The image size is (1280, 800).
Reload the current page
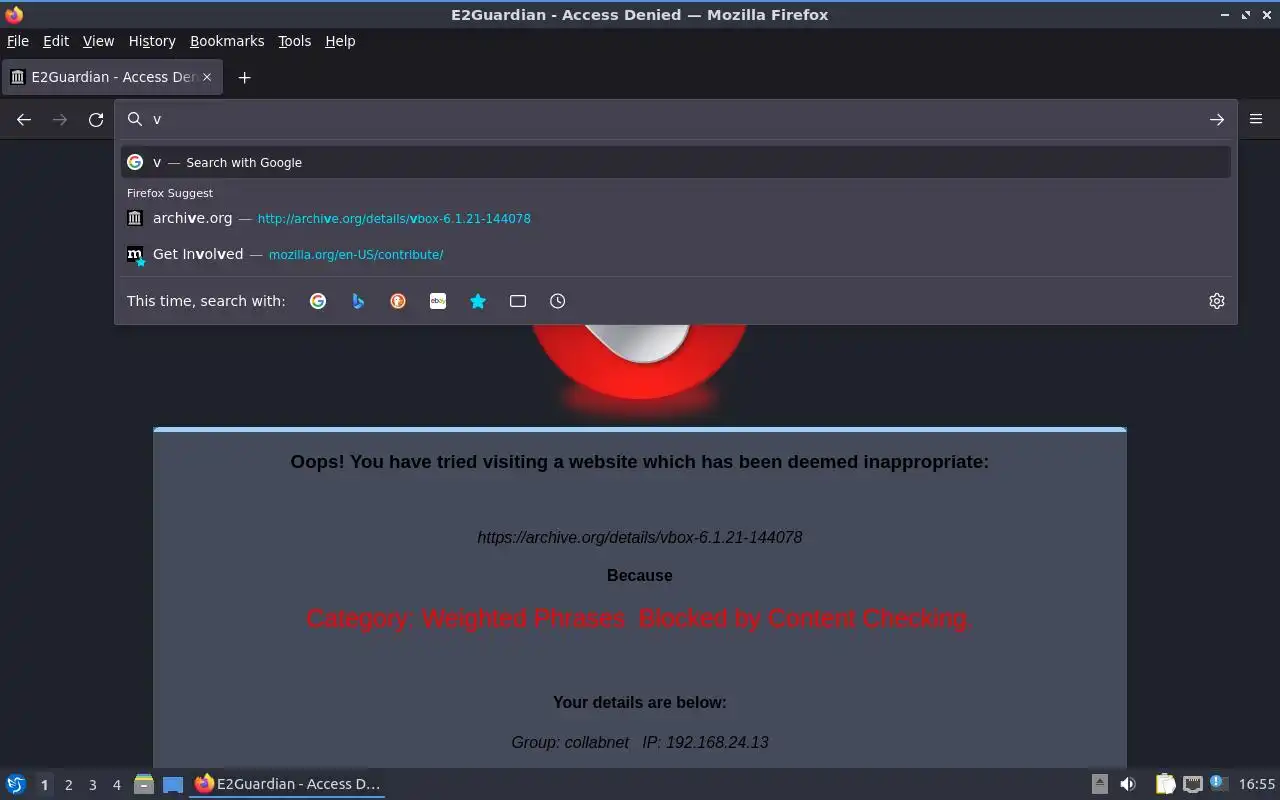coord(96,119)
